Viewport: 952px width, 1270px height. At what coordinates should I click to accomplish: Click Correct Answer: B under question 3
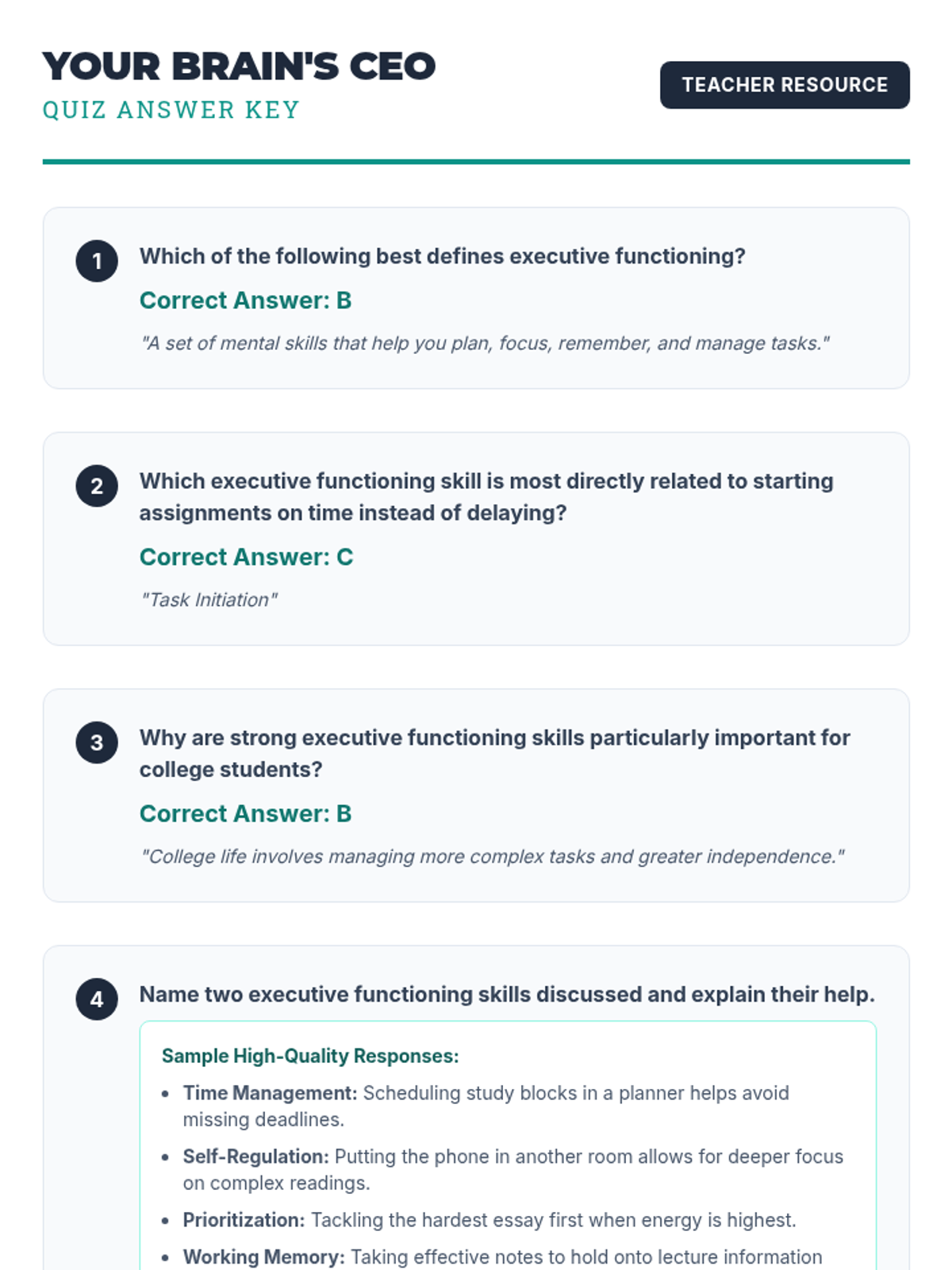pos(245,814)
